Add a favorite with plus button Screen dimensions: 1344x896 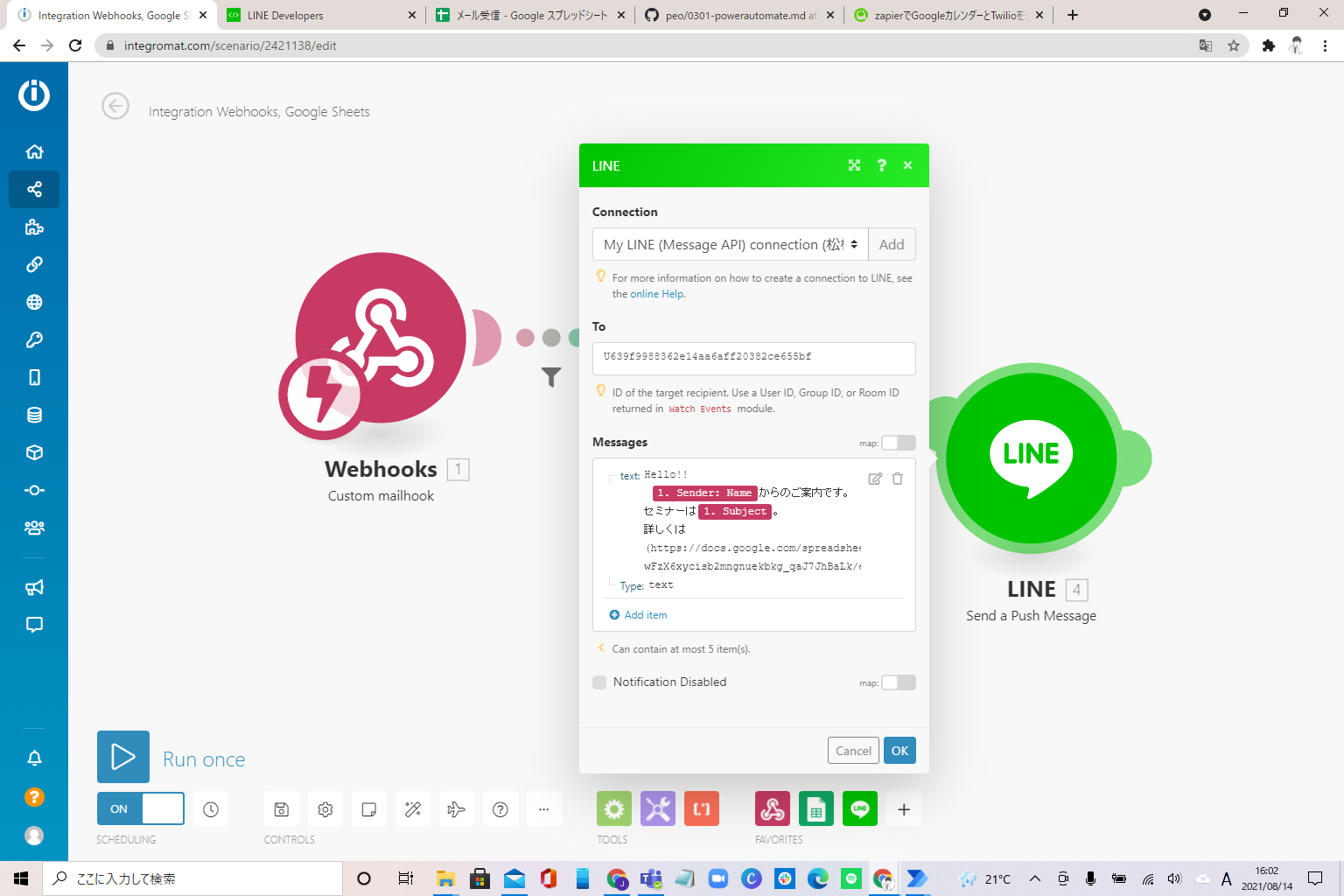(x=904, y=809)
